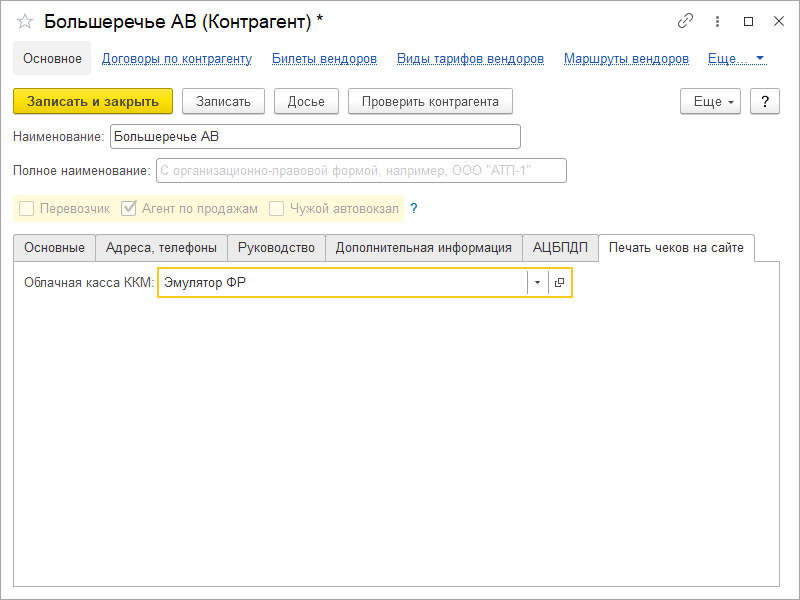This screenshot has height=600, width=800.
Task: Click the Полное наименование input field
Action: 361,171
